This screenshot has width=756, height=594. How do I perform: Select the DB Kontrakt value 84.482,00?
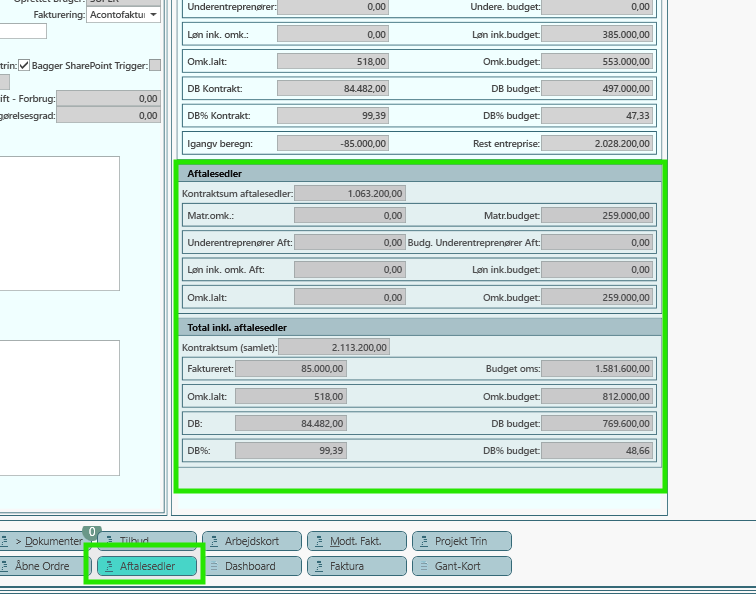(333, 88)
